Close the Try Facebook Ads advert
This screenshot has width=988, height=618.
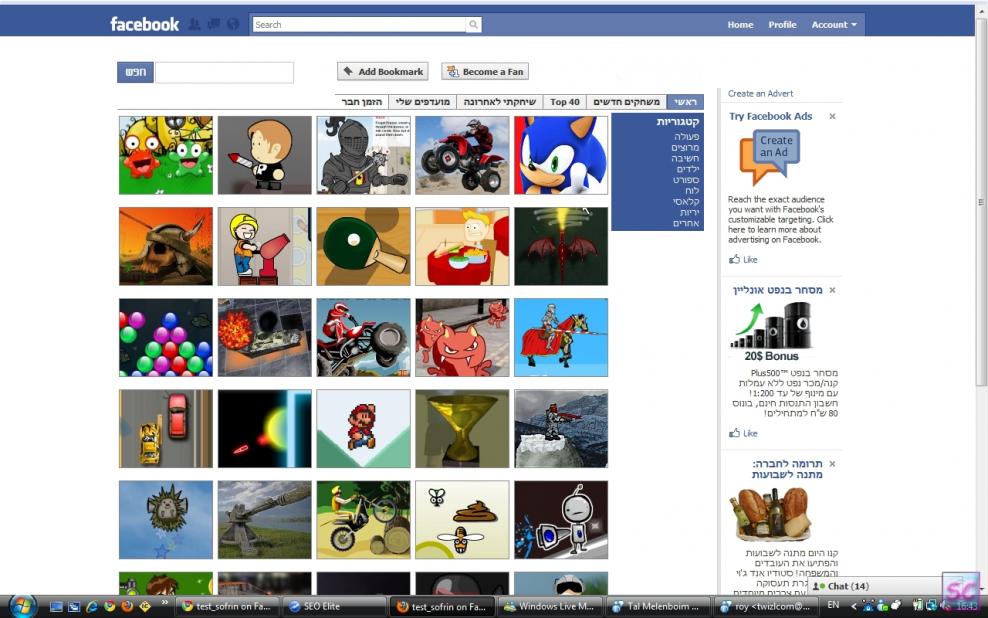(x=832, y=117)
